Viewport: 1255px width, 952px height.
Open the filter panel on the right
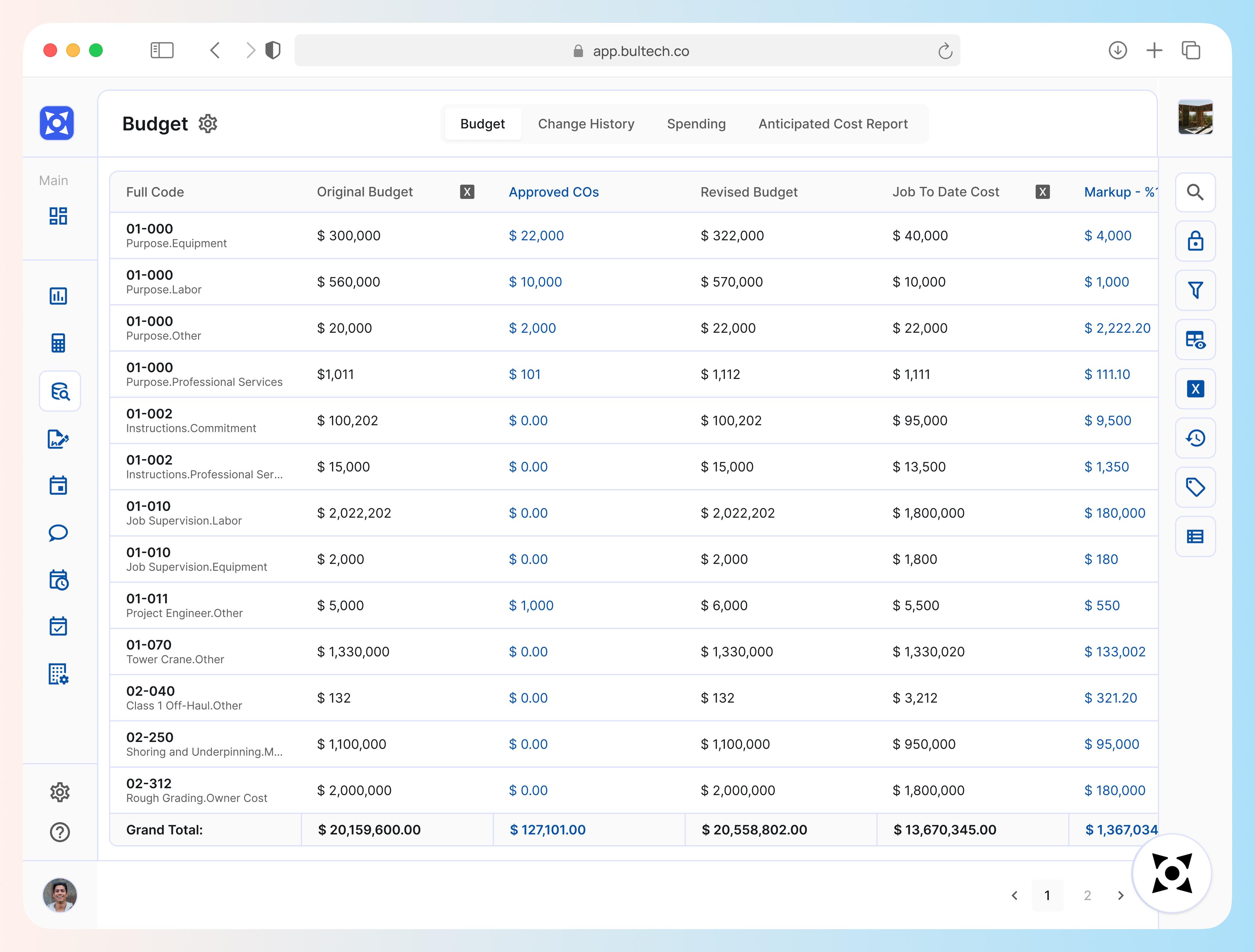click(x=1196, y=290)
